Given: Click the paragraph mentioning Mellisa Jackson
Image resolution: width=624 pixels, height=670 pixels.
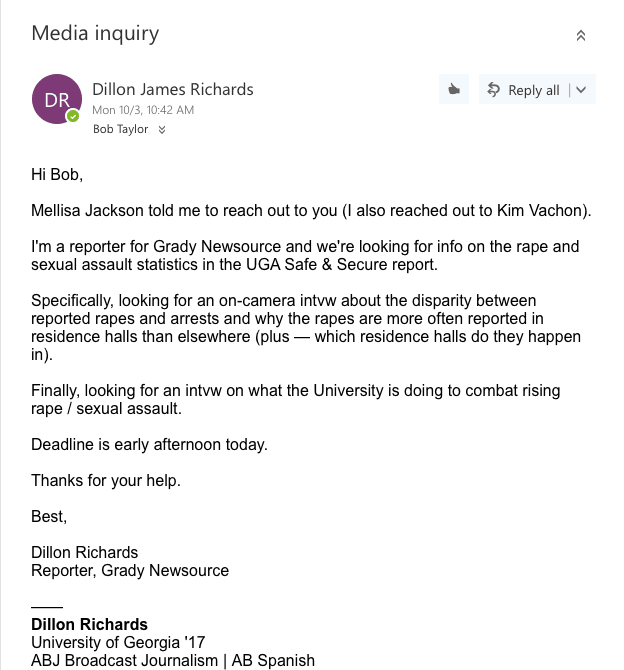Looking at the screenshot, I should (x=311, y=211).
